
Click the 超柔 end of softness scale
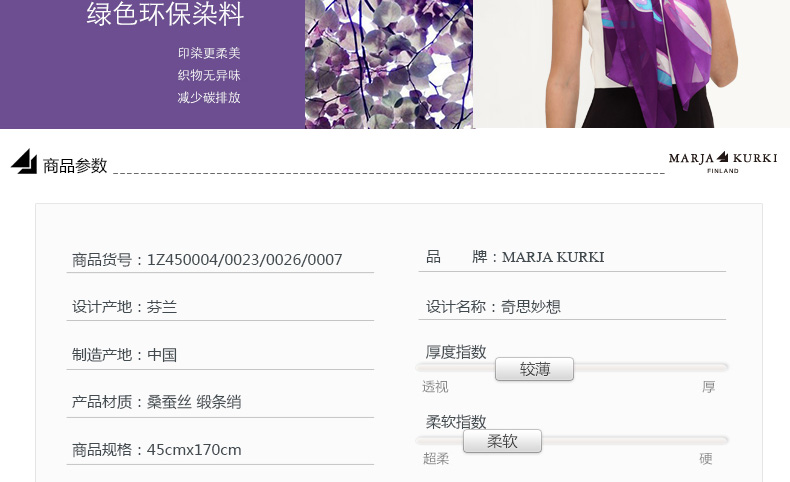tap(436, 459)
